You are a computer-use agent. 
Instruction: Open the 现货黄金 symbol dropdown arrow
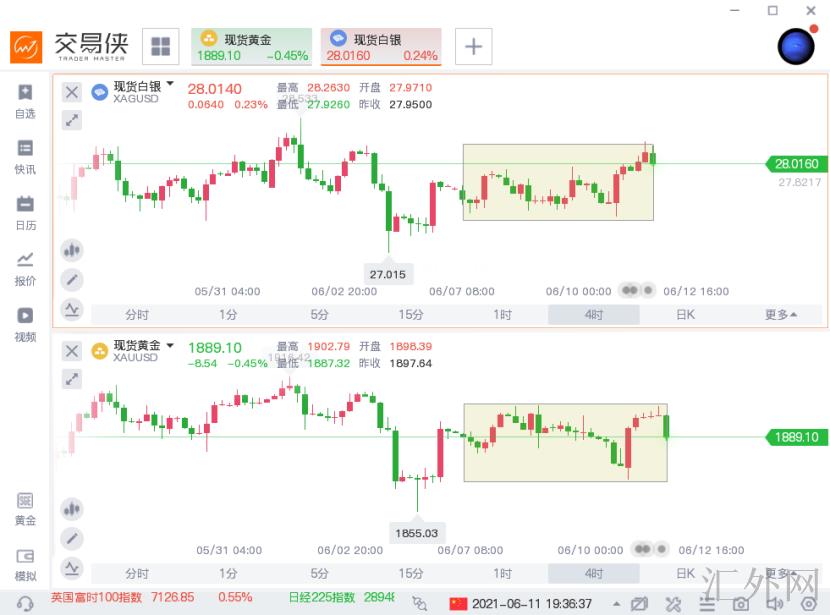point(170,345)
